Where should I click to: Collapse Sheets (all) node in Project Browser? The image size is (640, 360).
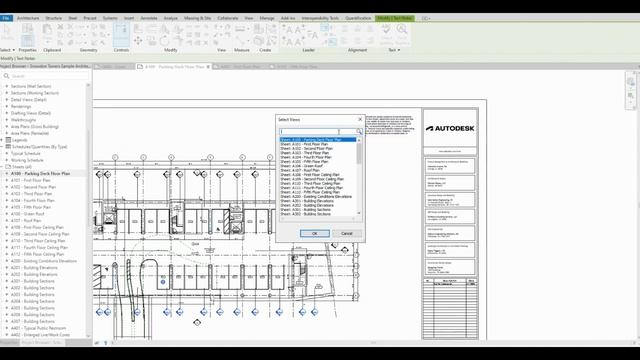(2, 167)
